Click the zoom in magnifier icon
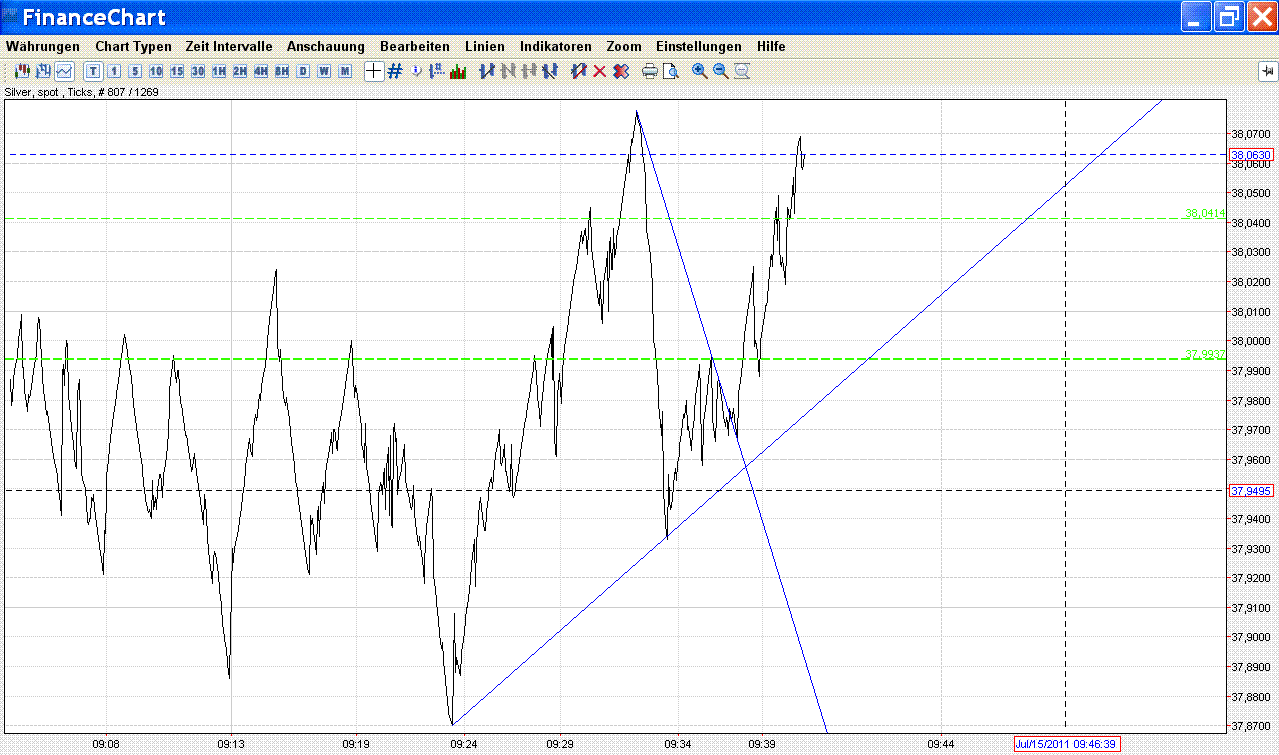This screenshot has height=755, width=1279. [x=700, y=71]
